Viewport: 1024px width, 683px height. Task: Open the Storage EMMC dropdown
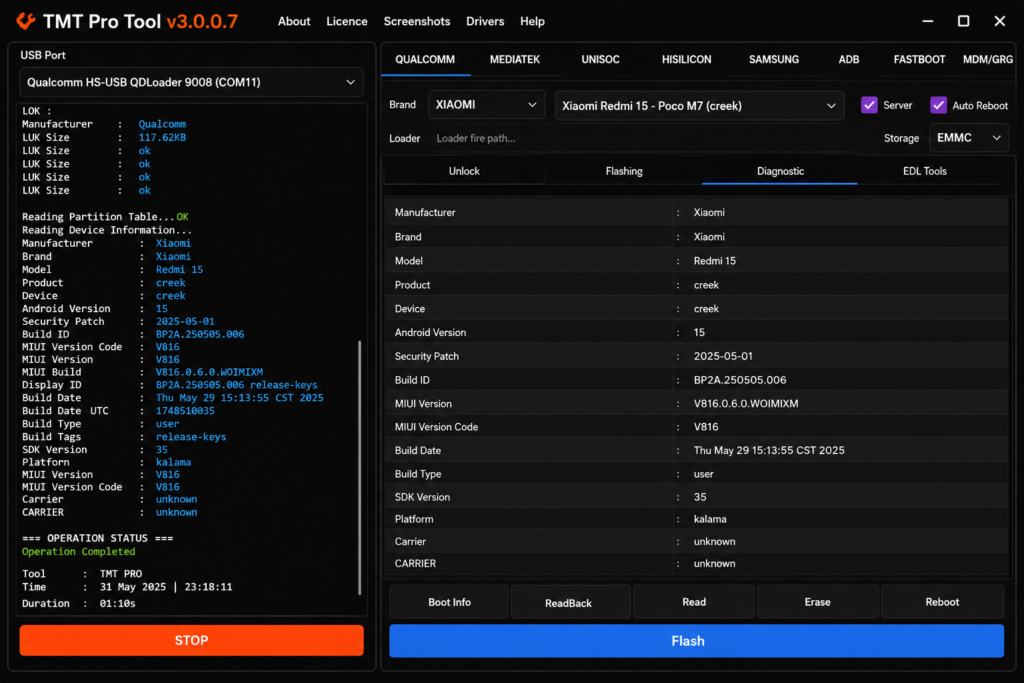(968, 138)
